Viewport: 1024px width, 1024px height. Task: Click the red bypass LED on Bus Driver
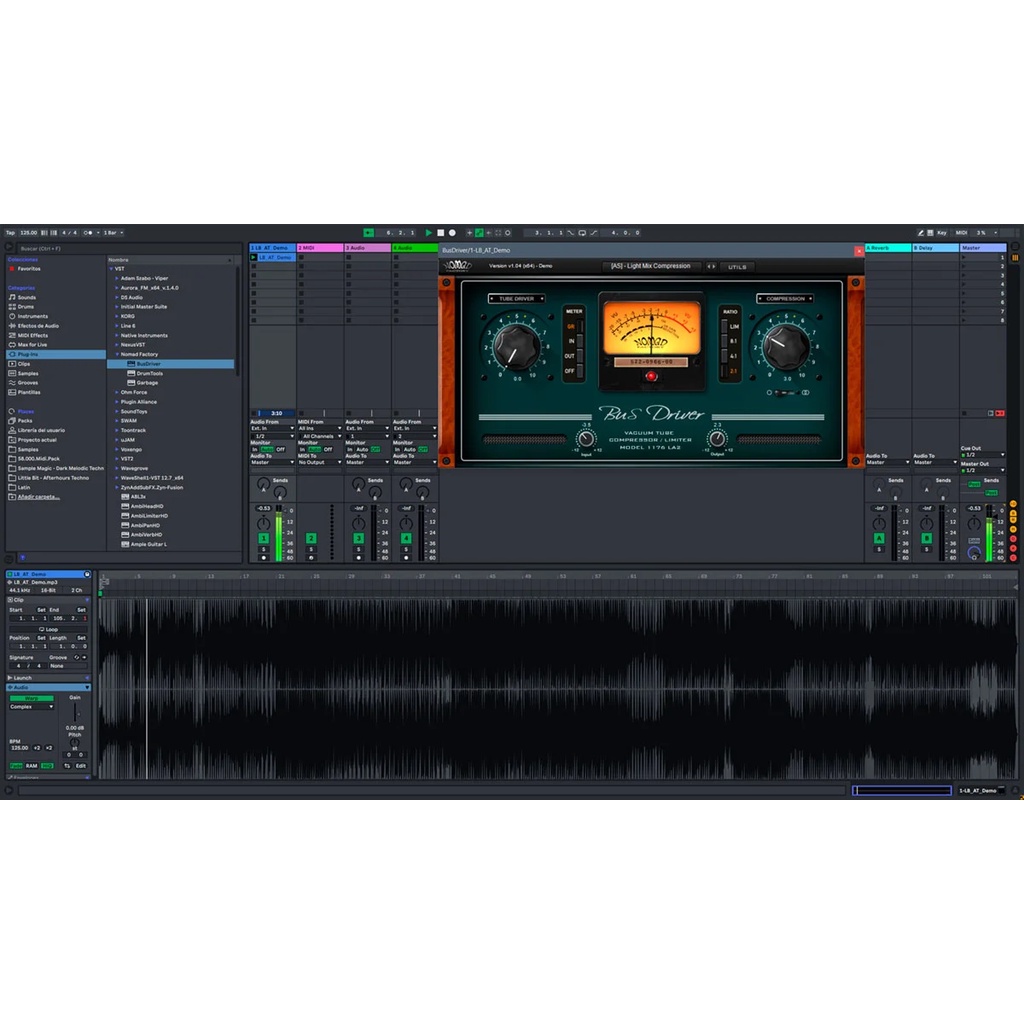(651, 376)
